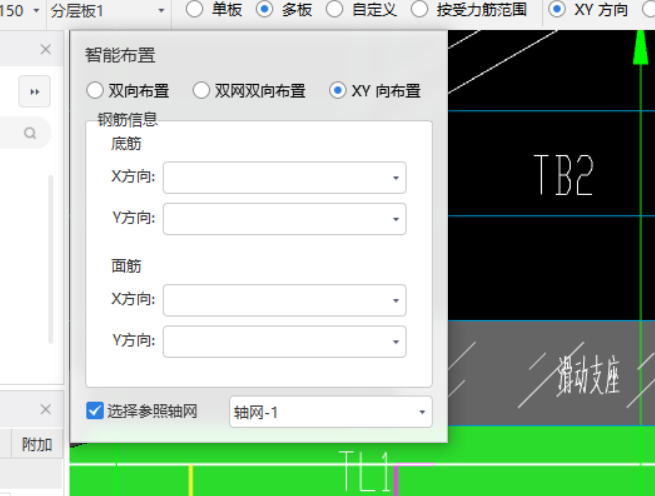Open 面筋 X方向 dropdown
Image resolution: width=655 pixels, height=496 pixels.
pyautogui.click(x=284, y=300)
